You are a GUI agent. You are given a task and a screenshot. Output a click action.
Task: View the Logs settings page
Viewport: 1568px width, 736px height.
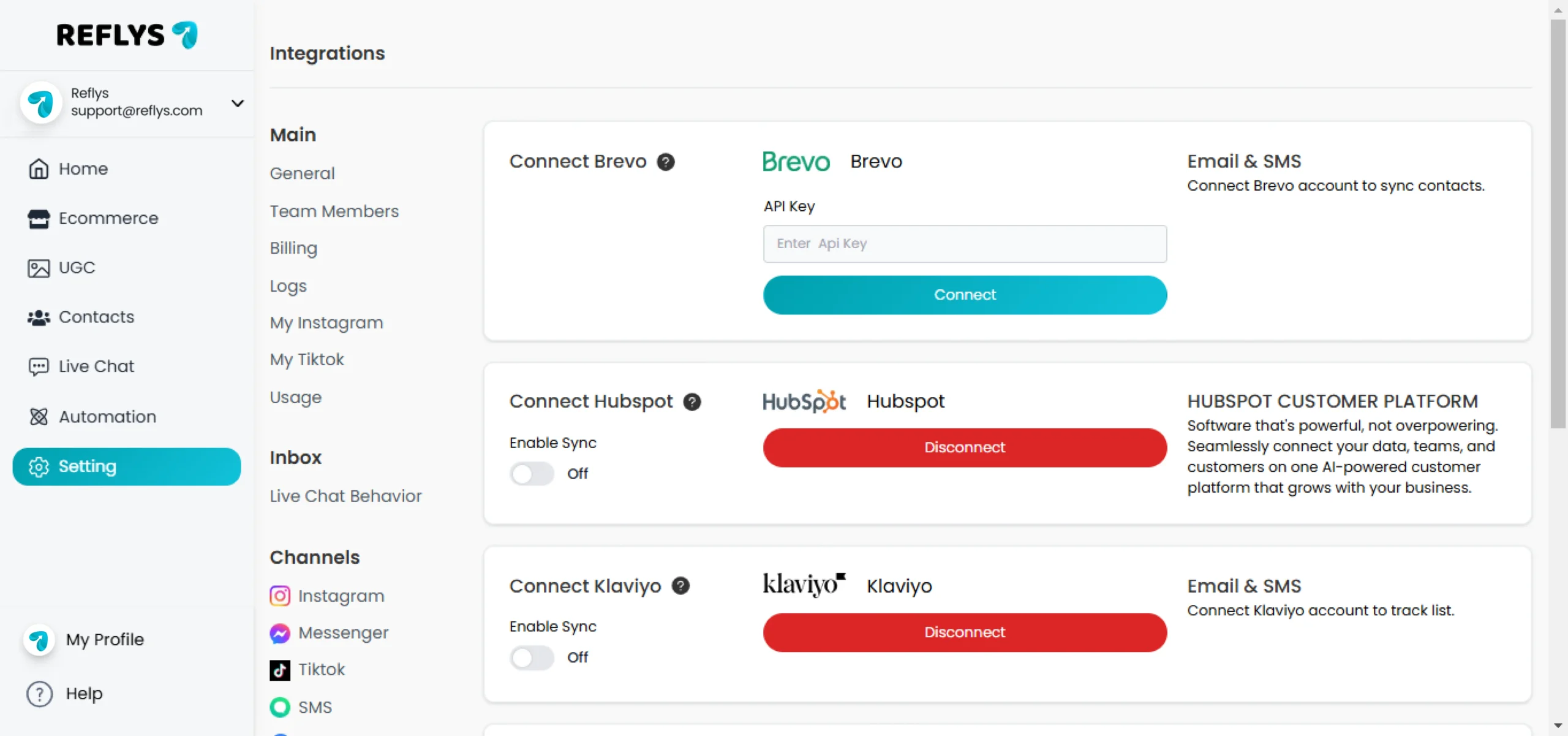288,286
